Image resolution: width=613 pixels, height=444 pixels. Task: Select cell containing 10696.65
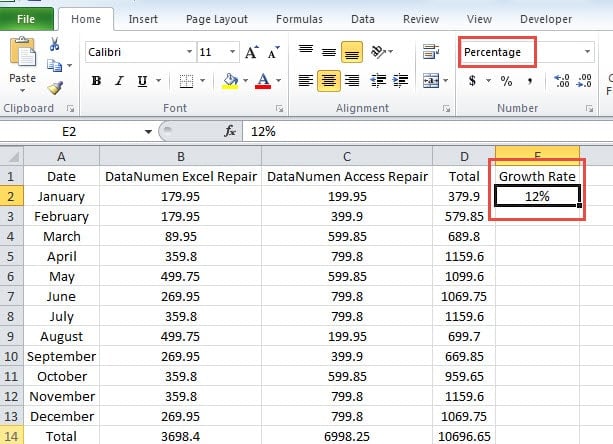464,436
